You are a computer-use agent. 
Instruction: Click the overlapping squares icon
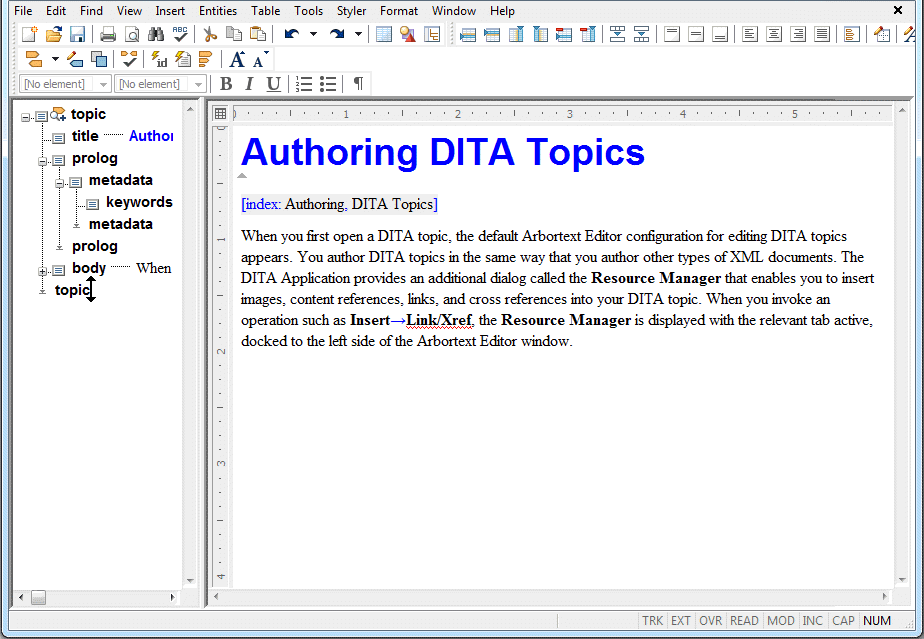(99, 59)
